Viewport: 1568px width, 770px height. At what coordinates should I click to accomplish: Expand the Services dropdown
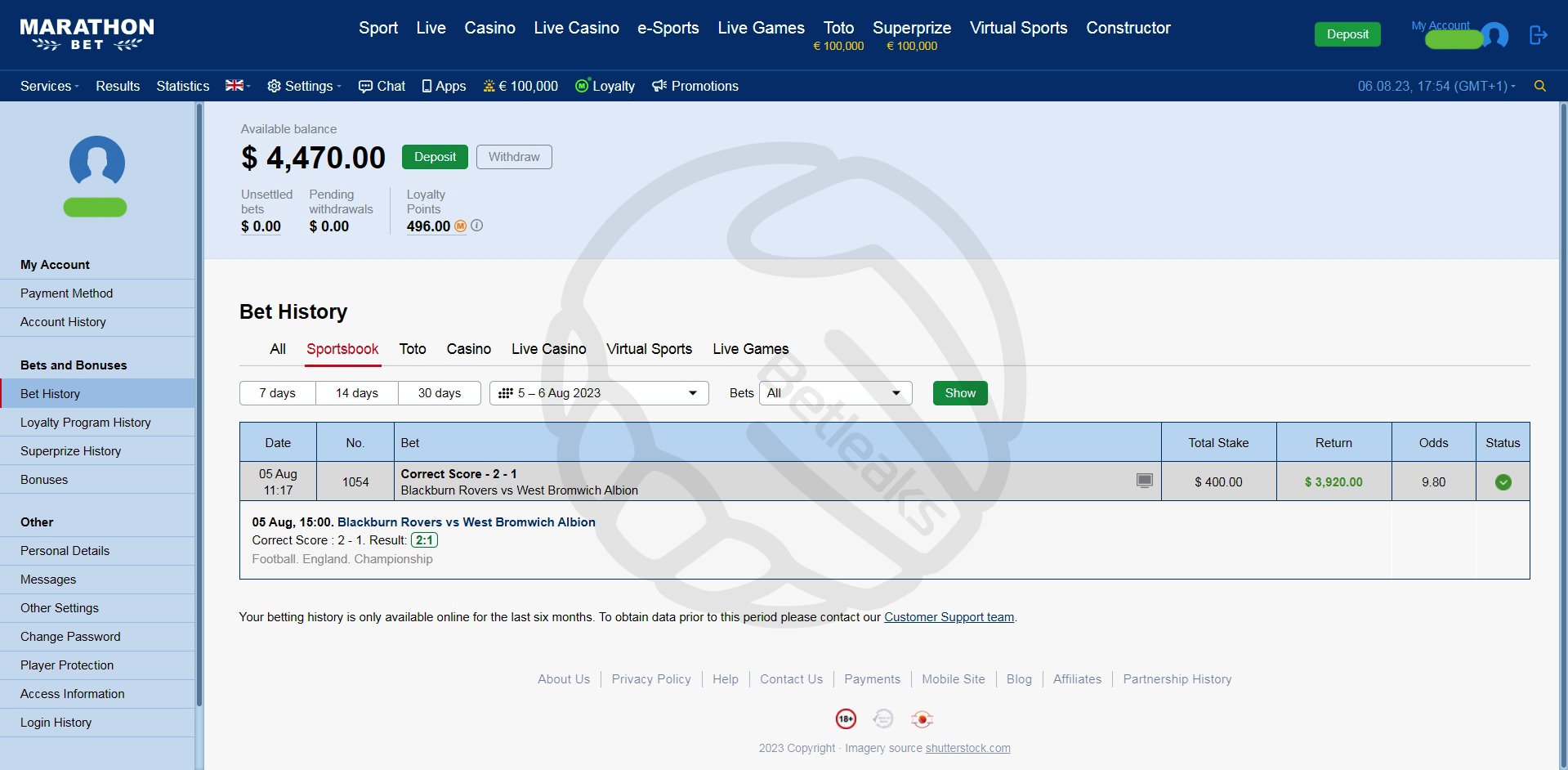[x=49, y=86]
